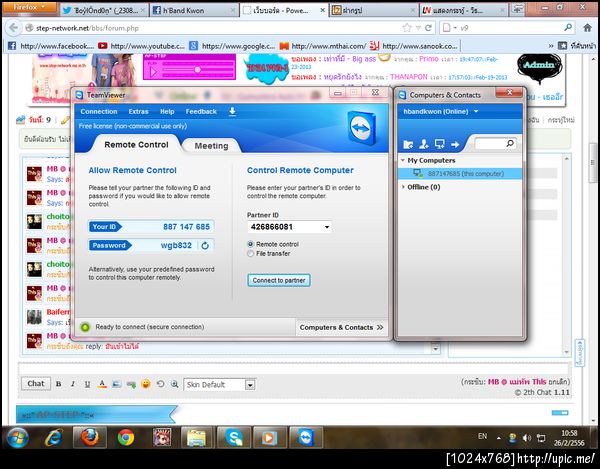
Task: Click the Add remote computer icon
Action: [x=439, y=144]
